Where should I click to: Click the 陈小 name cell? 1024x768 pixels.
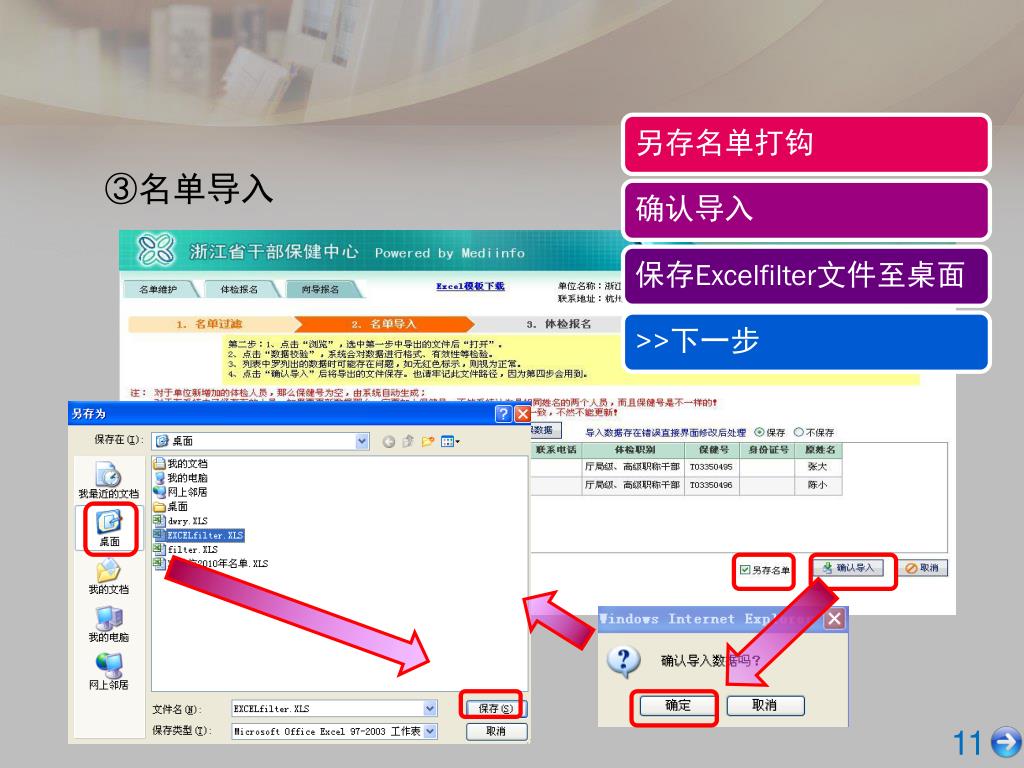(818, 485)
